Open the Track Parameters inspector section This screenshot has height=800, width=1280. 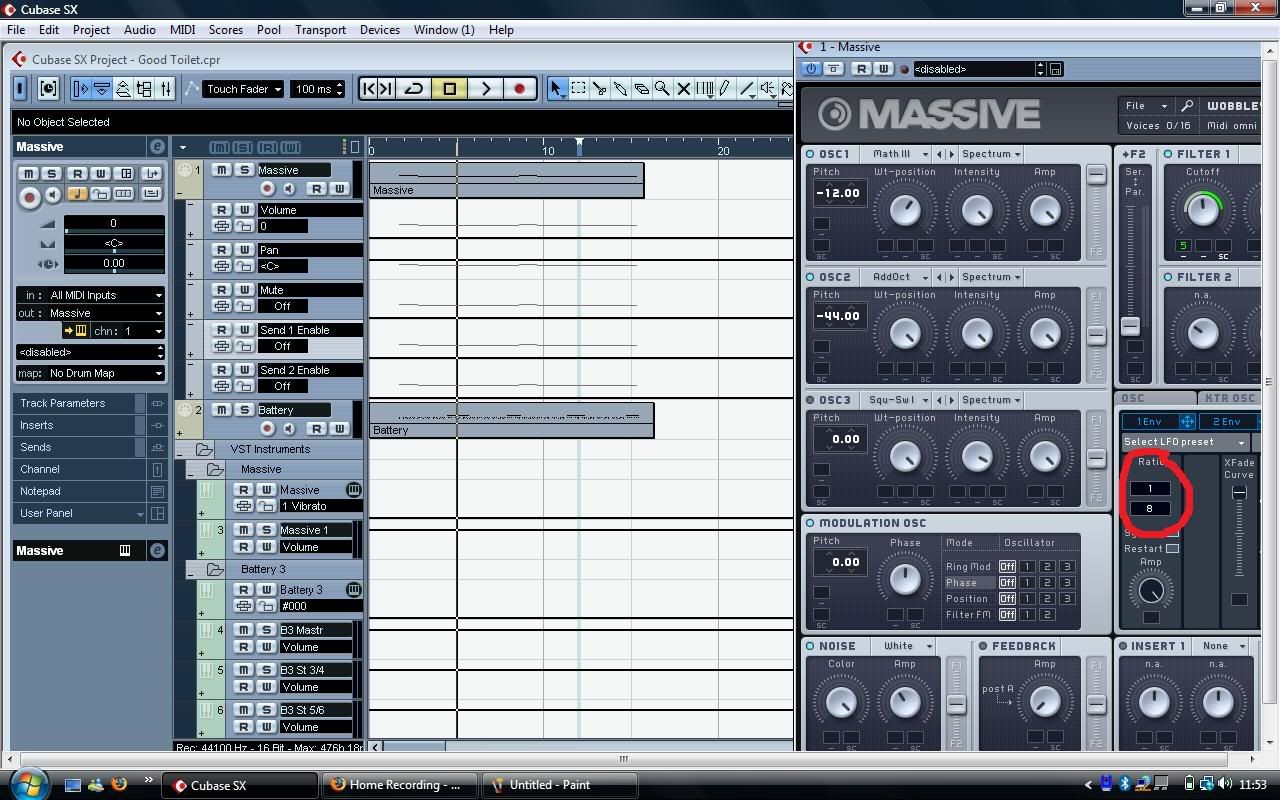tap(89, 403)
